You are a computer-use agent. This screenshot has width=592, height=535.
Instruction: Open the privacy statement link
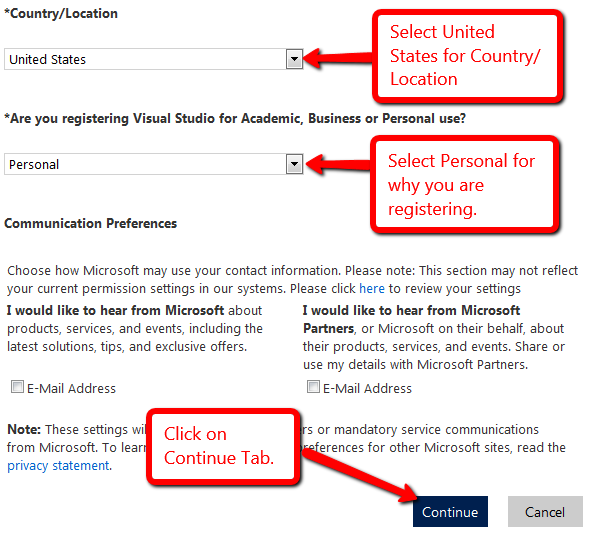click(x=59, y=466)
